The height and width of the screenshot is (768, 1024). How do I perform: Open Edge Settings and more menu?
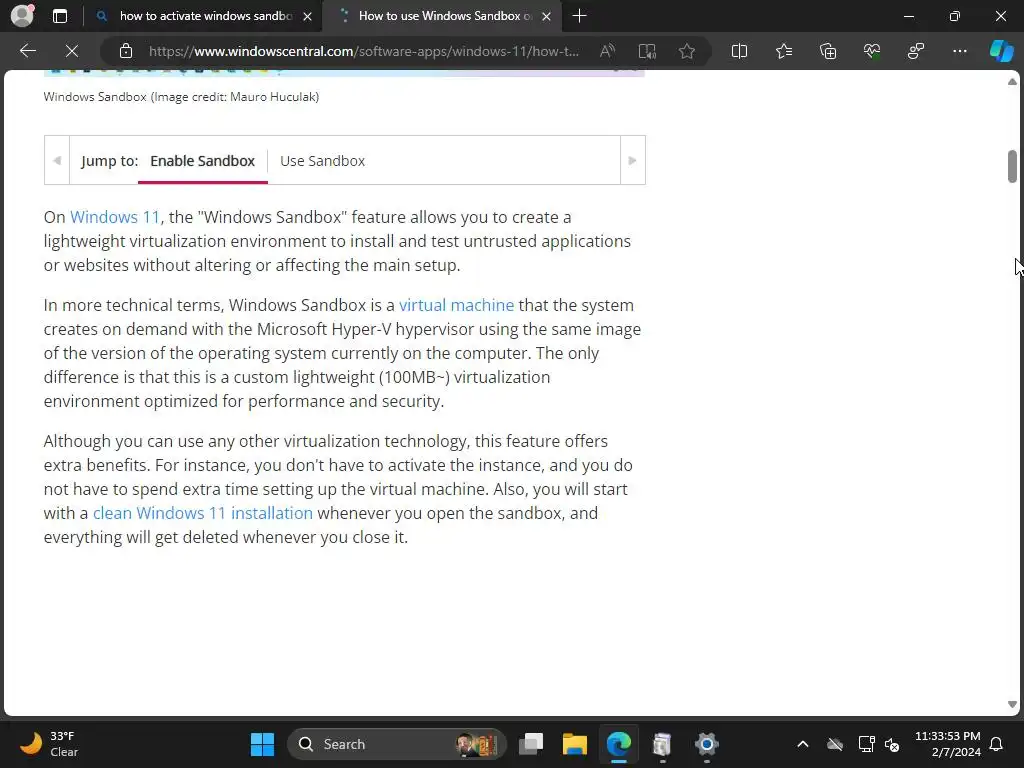coord(959,51)
